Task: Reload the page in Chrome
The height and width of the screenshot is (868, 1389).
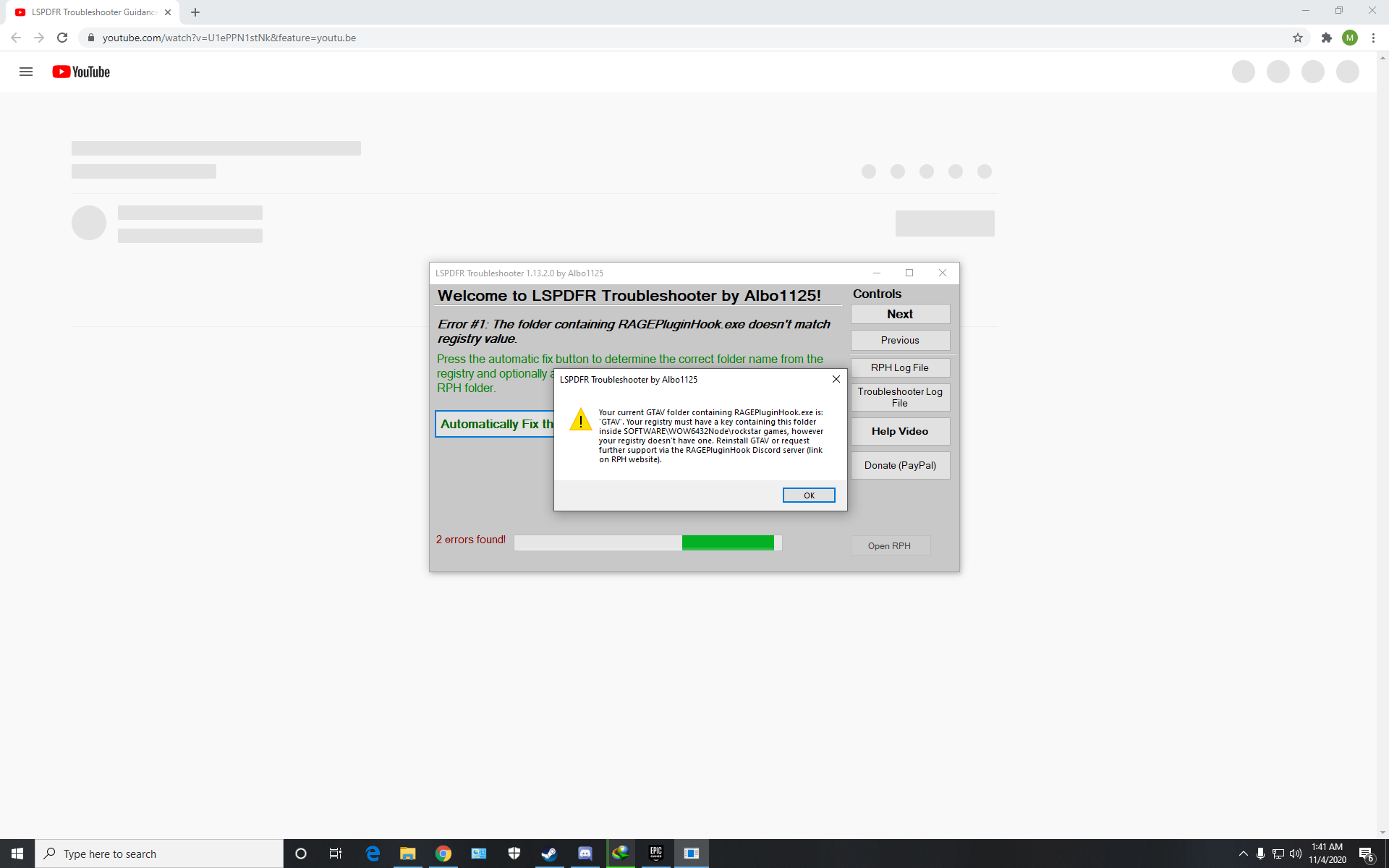Action: click(x=62, y=38)
